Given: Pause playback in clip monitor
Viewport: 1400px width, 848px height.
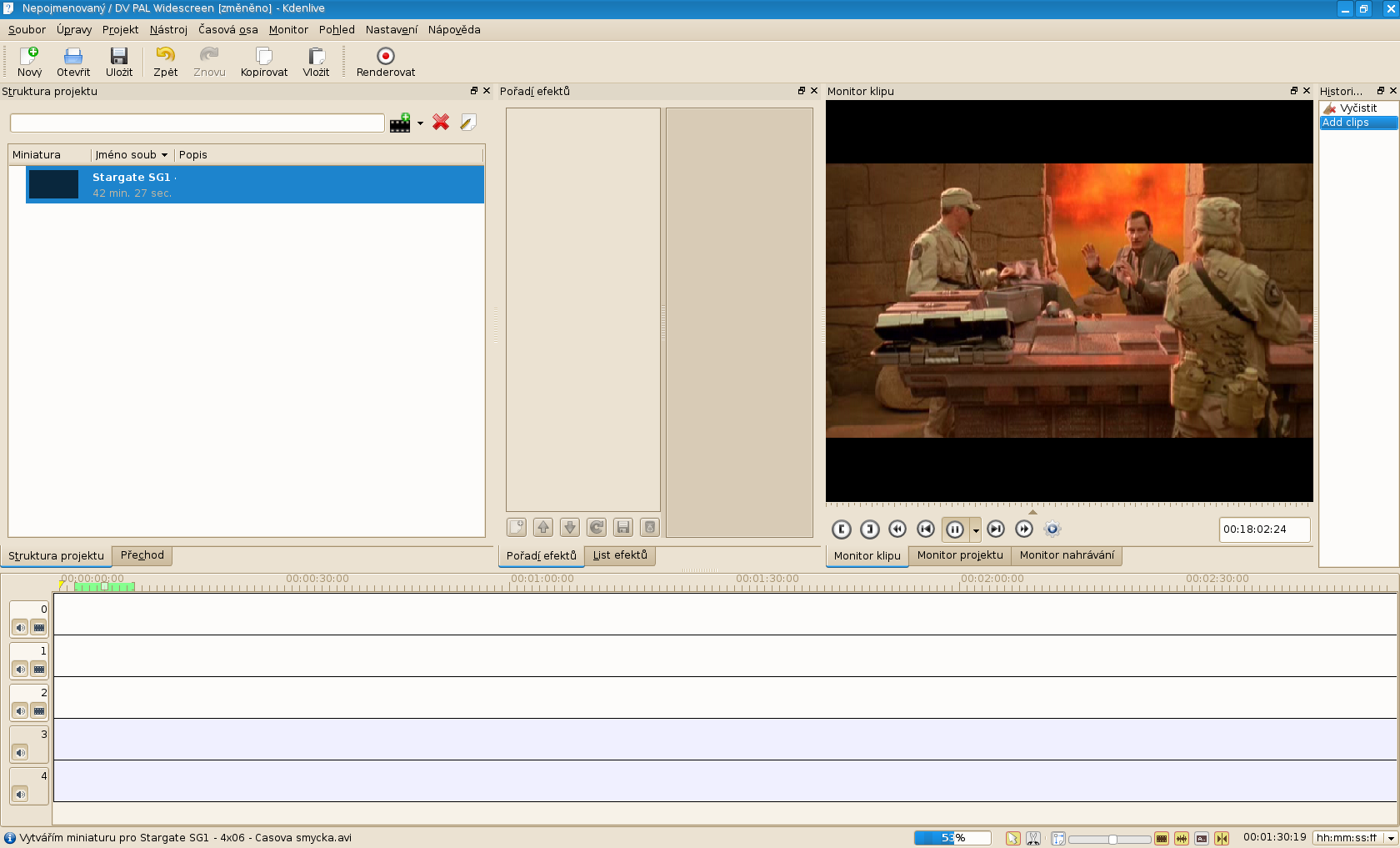Looking at the screenshot, I should [x=955, y=529].
